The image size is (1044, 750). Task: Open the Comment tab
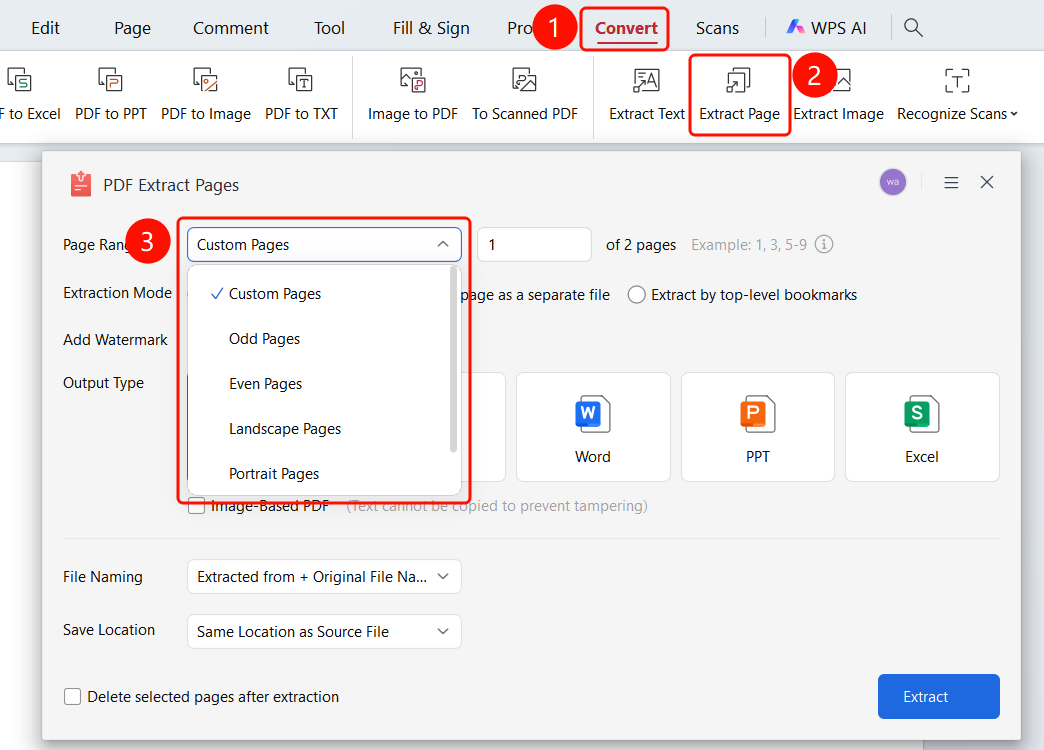pyautogui.click(x=230, y=28)
